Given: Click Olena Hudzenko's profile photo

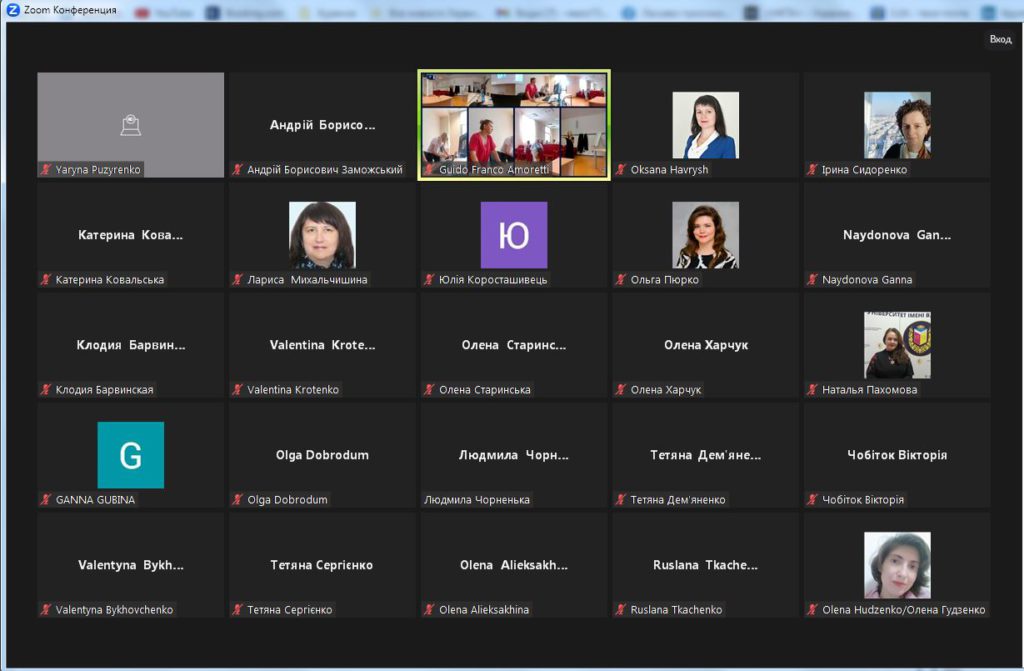Looking at the screenshot, I should tap(897, 565).
